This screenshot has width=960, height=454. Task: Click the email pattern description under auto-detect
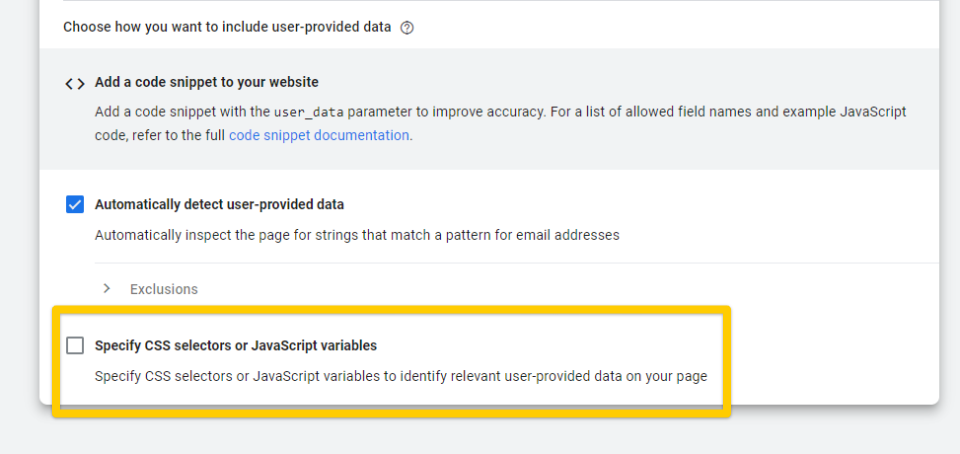(x=357, y=235)
